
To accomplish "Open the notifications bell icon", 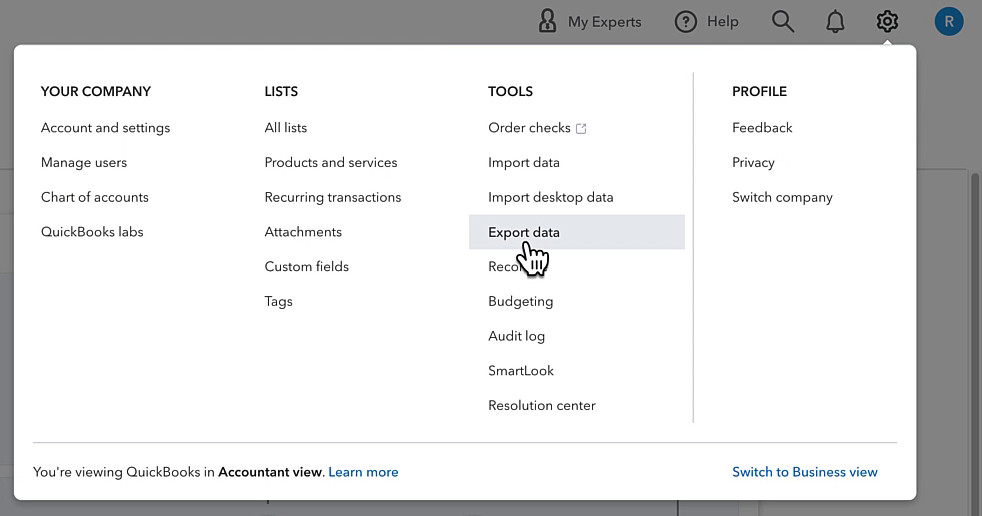I will tap(835, 22).
